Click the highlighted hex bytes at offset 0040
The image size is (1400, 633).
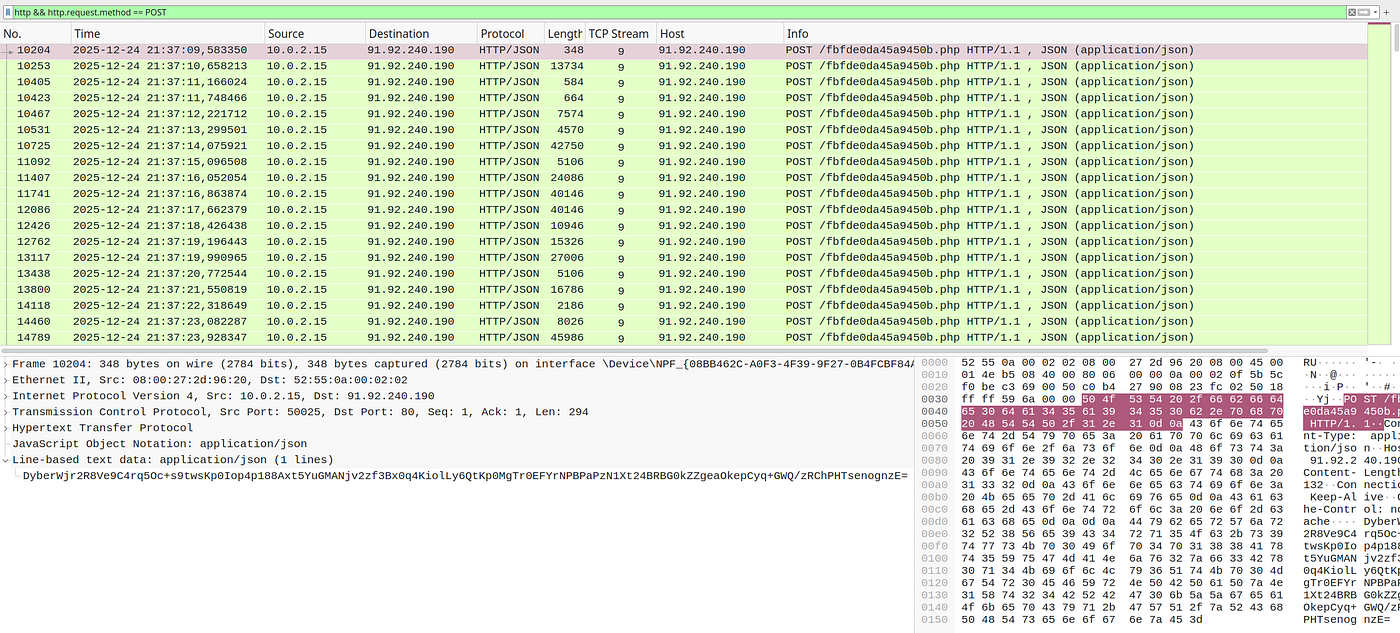coord(1124,411)
